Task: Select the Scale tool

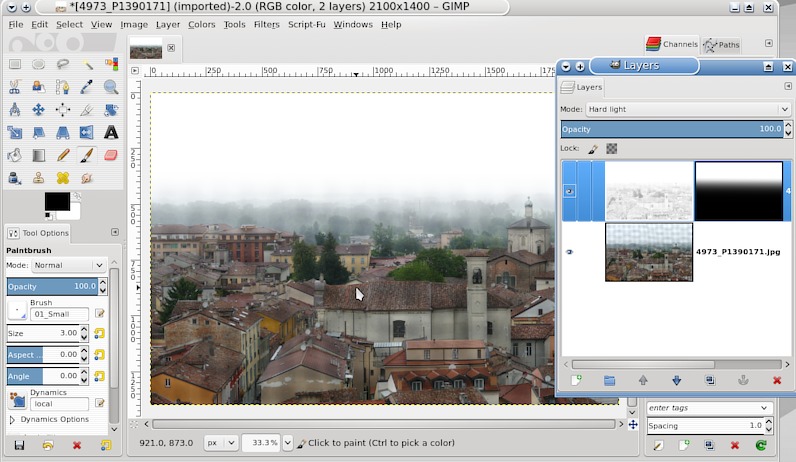Action: pyautogui.click(x=15, y=133)
